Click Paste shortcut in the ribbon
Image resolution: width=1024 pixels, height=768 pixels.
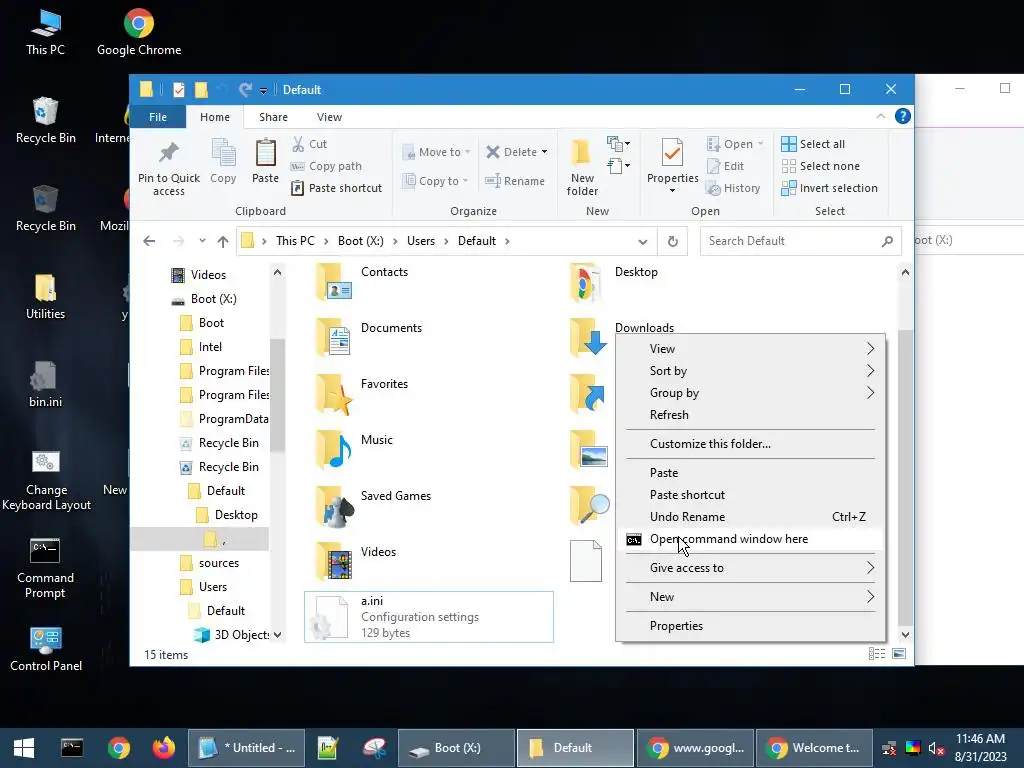point(336,188)
